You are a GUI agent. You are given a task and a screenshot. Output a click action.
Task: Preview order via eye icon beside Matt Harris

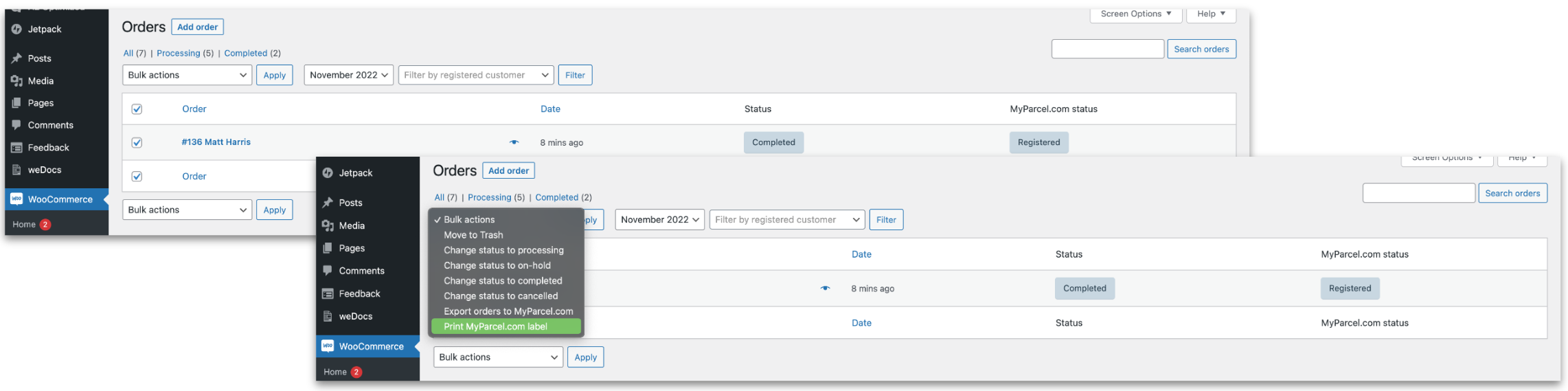pyautogui.click(x=514, y=142)
